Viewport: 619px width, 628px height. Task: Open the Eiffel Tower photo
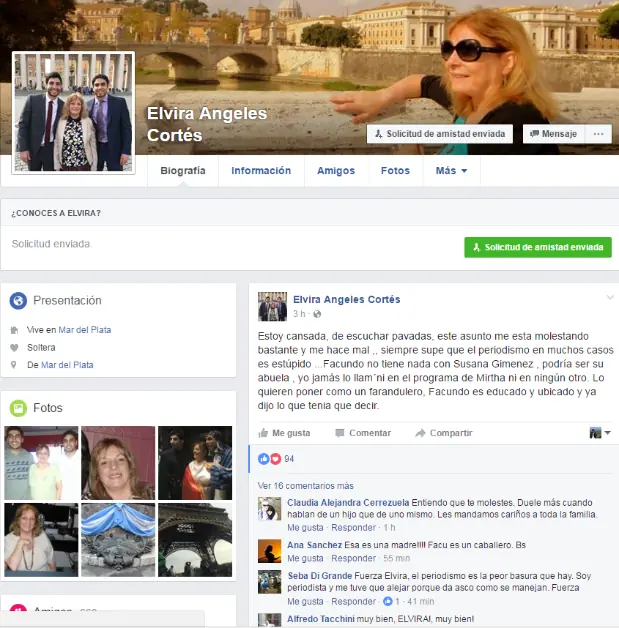[x=195, y=540]
